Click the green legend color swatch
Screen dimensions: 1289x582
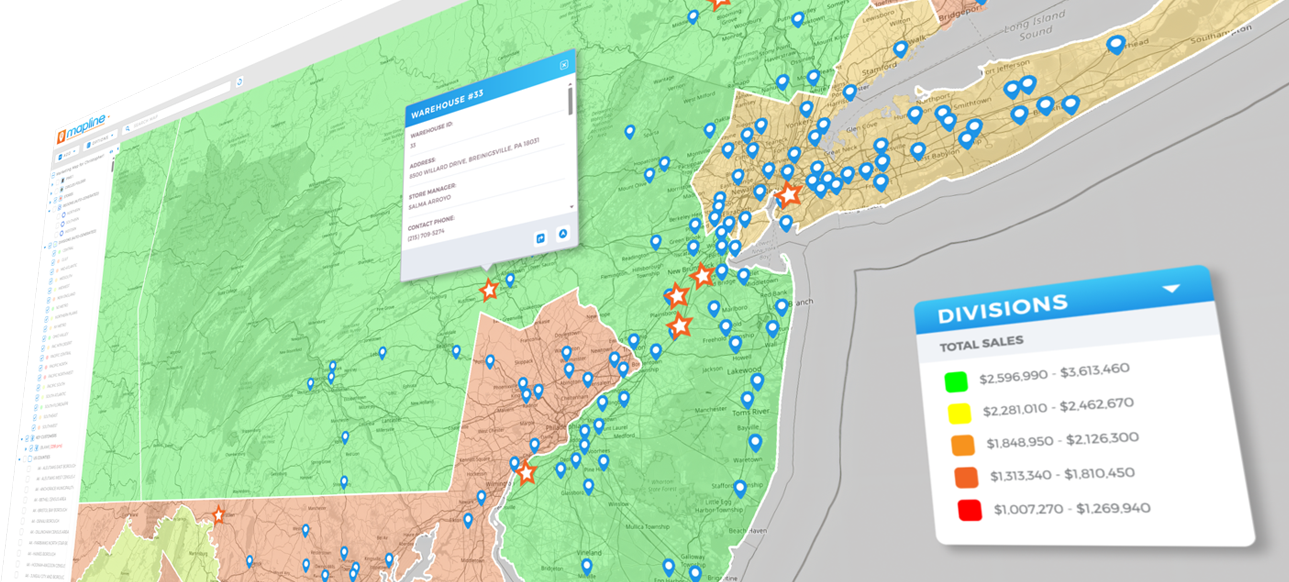pyautogui.click(x=956, y=382)
